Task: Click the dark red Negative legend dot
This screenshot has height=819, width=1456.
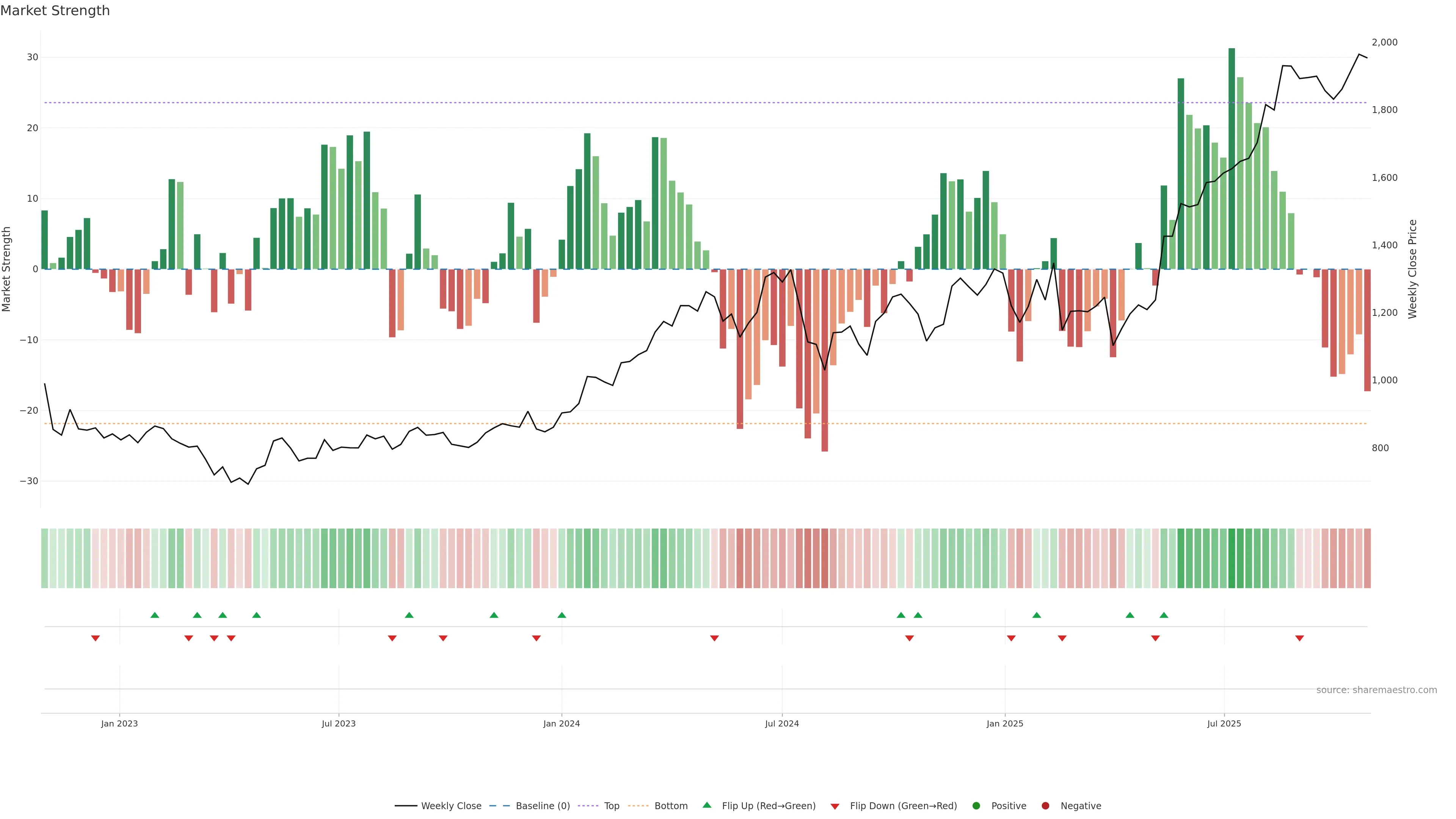Action: (x=1045, y=806)
